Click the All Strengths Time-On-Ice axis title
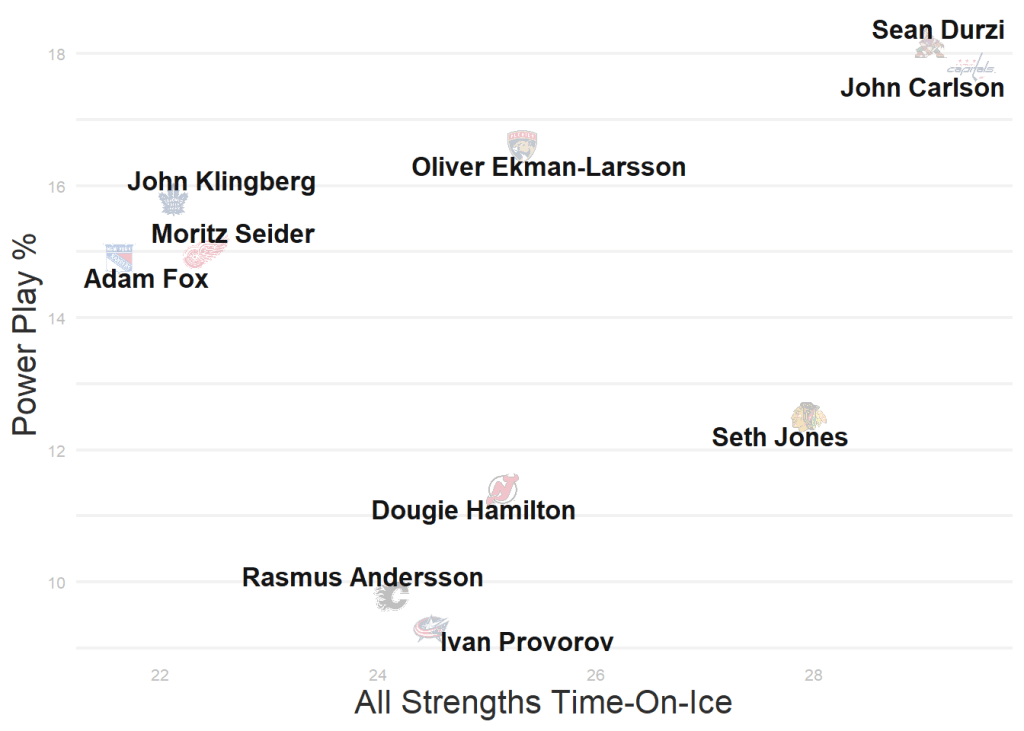This screenshot has width=1024, height=731. pyautogui.click(x=543, y=702)
